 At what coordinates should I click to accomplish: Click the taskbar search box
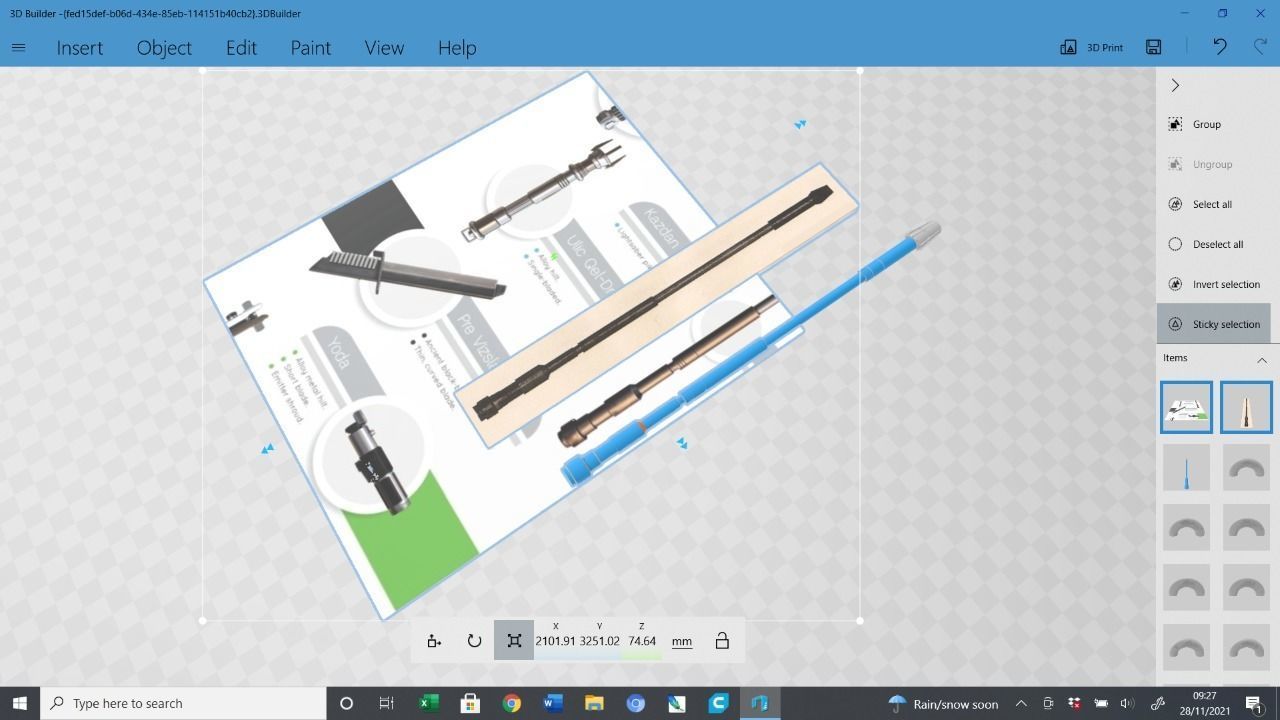coord(183,703)
